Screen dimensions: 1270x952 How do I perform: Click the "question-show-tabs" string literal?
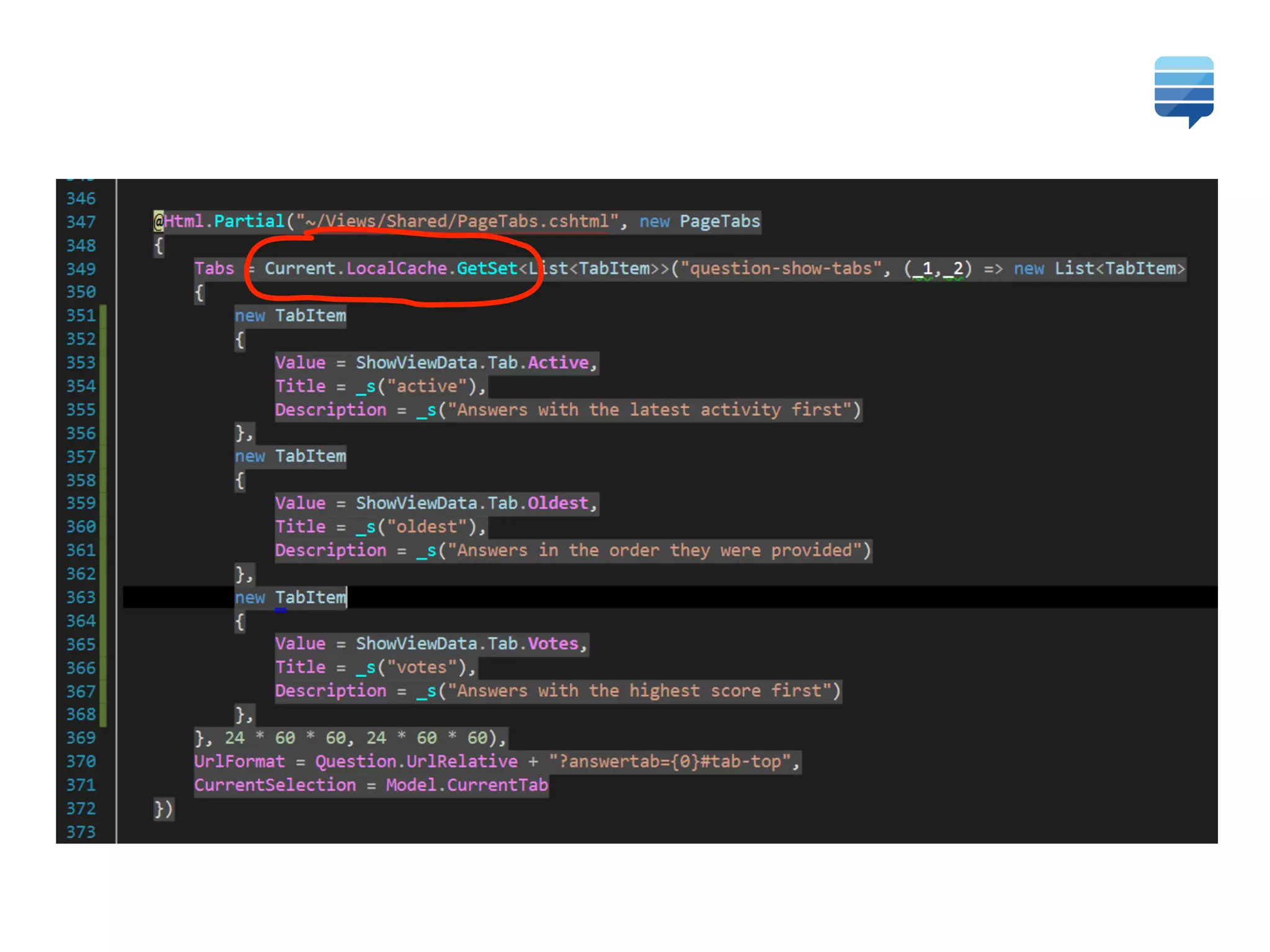point(781,268)
